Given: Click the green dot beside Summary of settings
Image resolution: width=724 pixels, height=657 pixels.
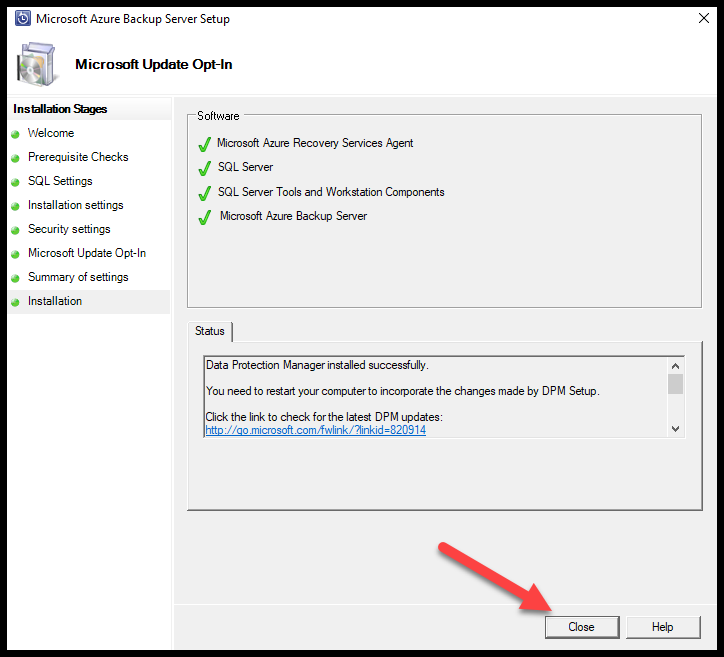Looking at the screenshot, I should click(x=15, y=278).
